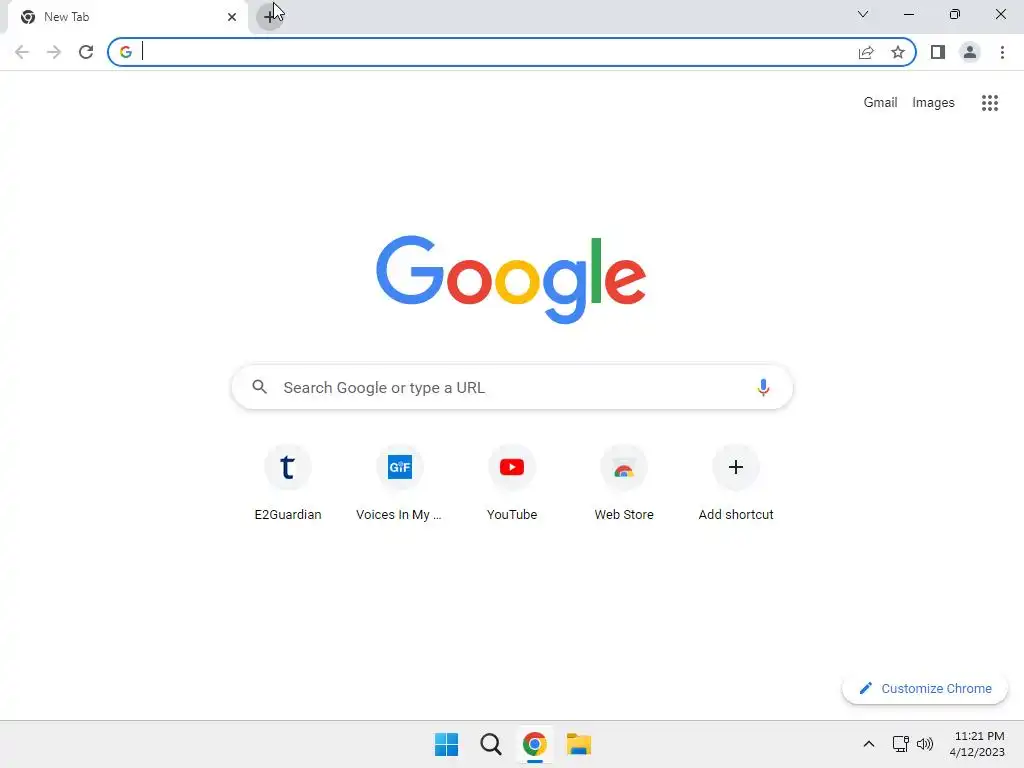The height and width of the screenshot is (768, 1024).
Task: Go forward to next page
Action: point(54,52)
